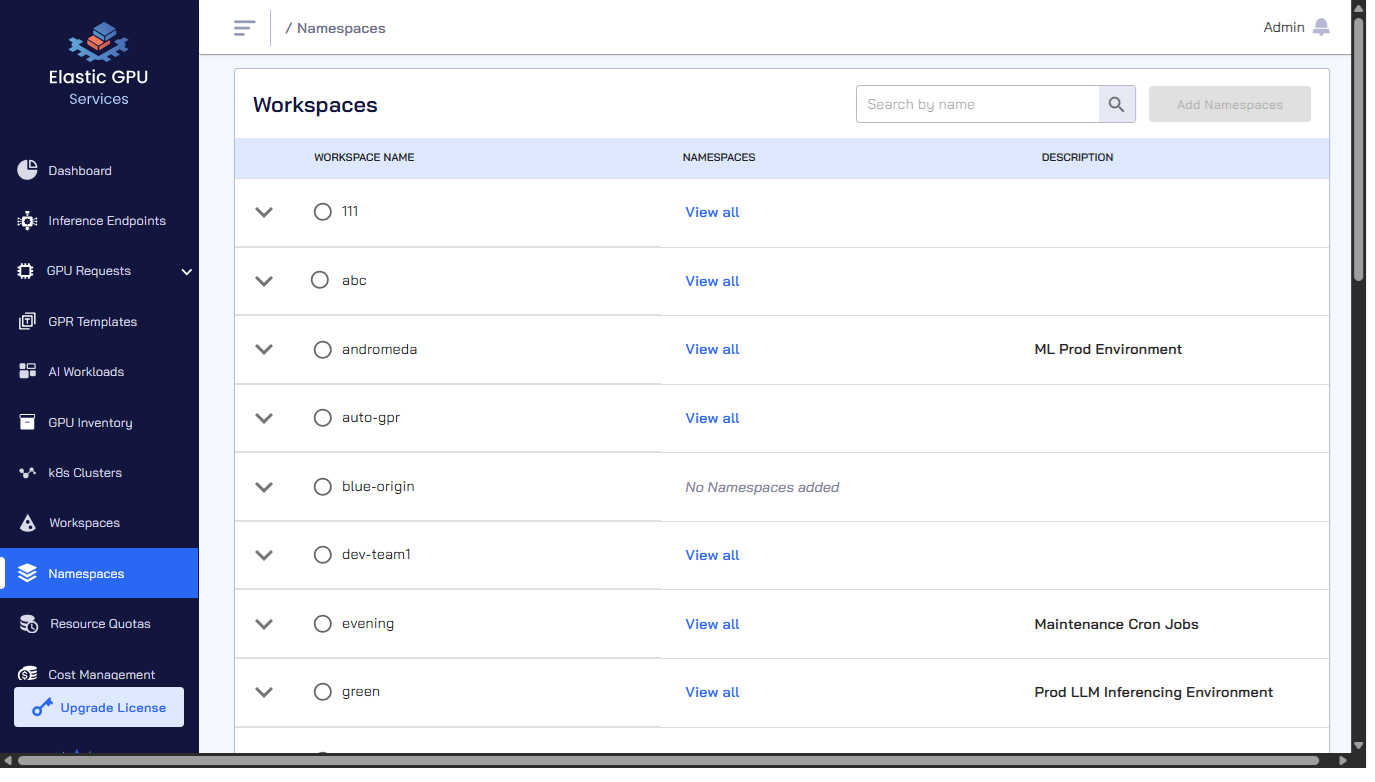Select the blue-origin workspace radio button
1375x782 pixels.
click(322, 487)
